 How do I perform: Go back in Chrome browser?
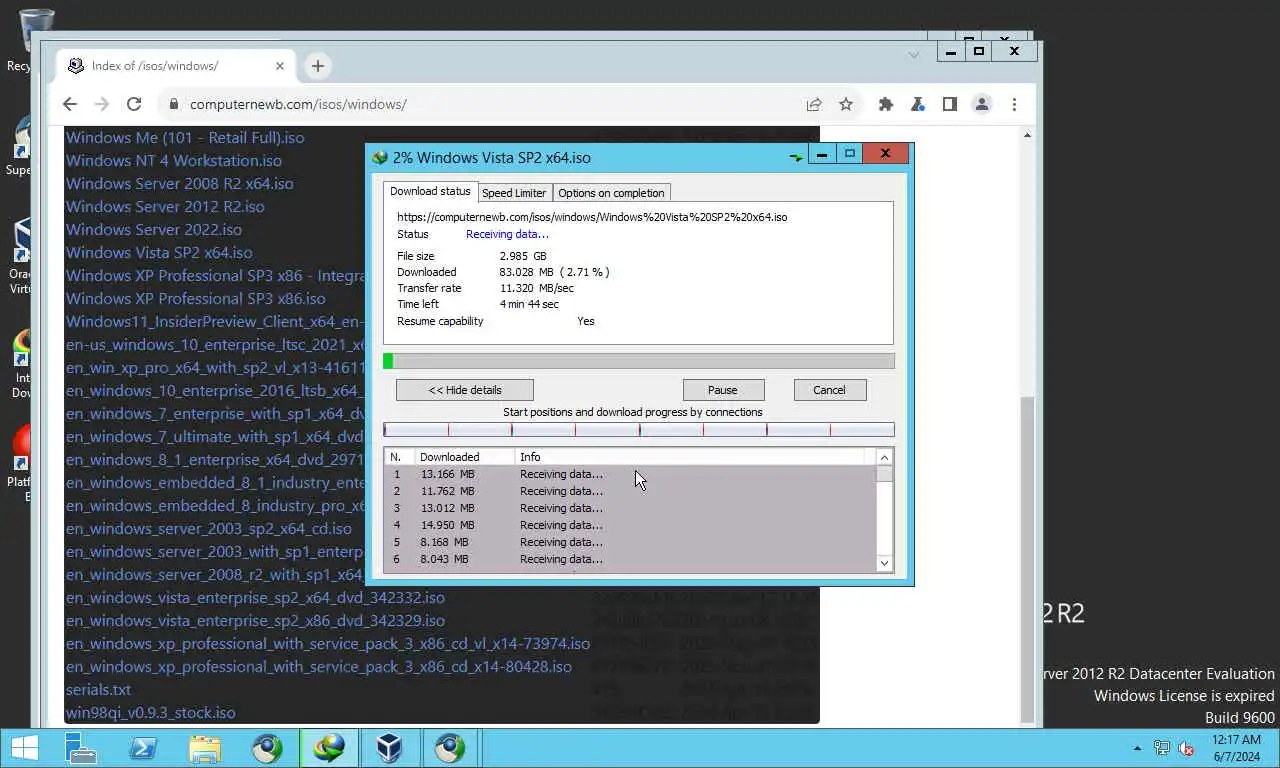(x=69, y=104)
